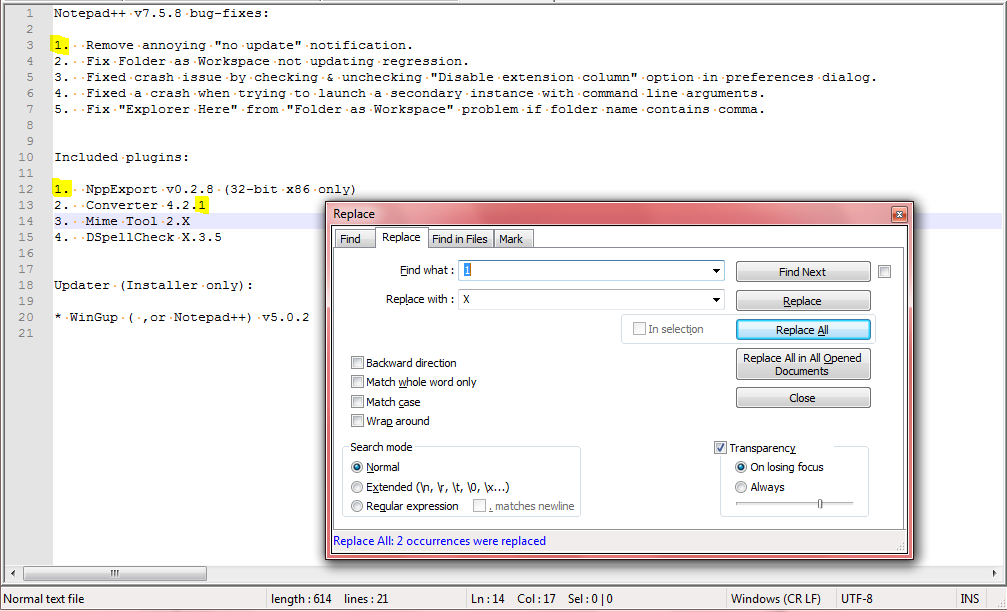Click the left scroll arrow
The width and height of the screenshot is (1007, 612).
13,573
